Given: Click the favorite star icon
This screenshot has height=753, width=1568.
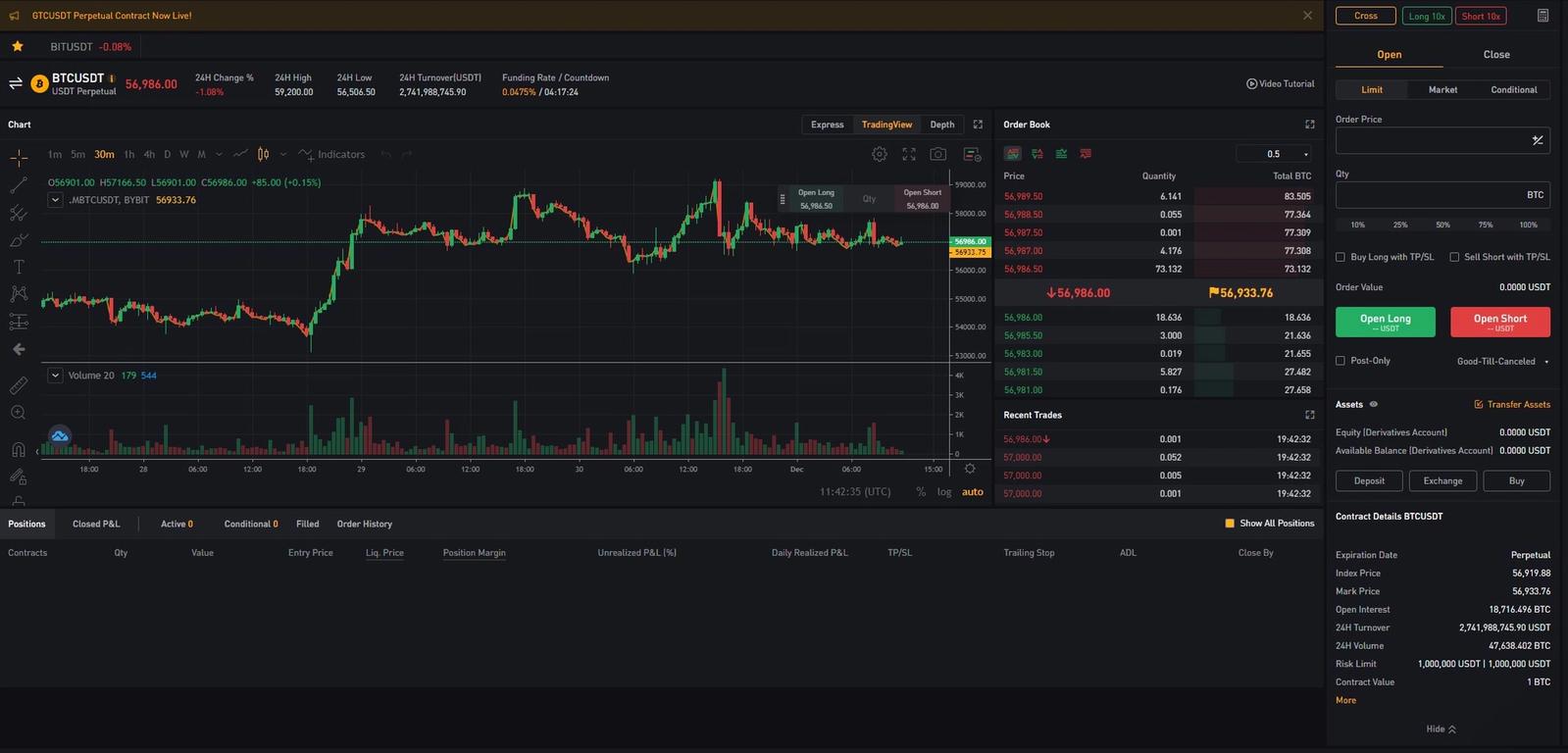Looking at the screenshot, I should point(17,46).
